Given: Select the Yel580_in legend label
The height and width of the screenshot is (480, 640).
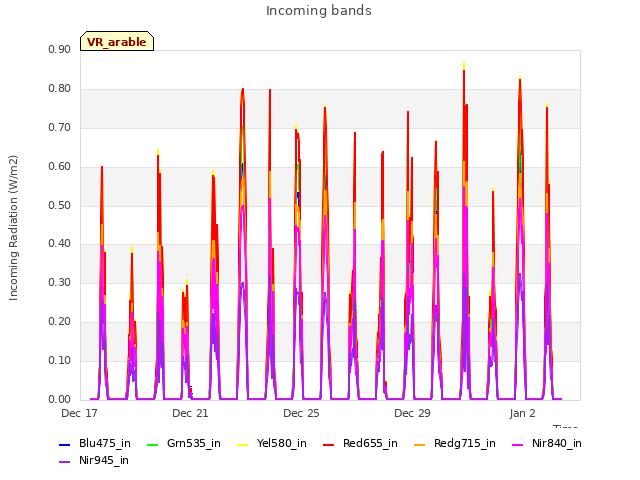Looking at the screenshot, I should (x=282, y=444).
